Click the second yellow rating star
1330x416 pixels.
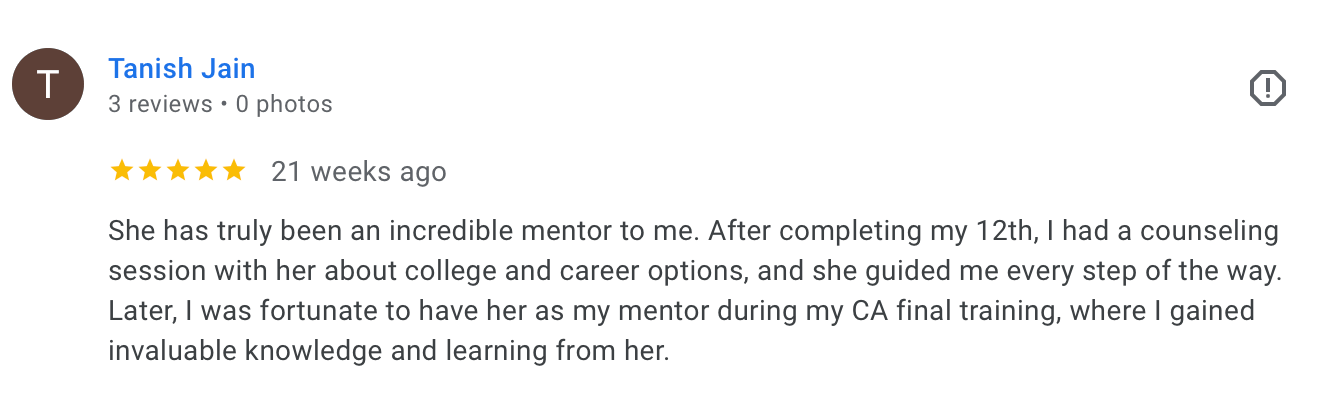tap(150, 171)
